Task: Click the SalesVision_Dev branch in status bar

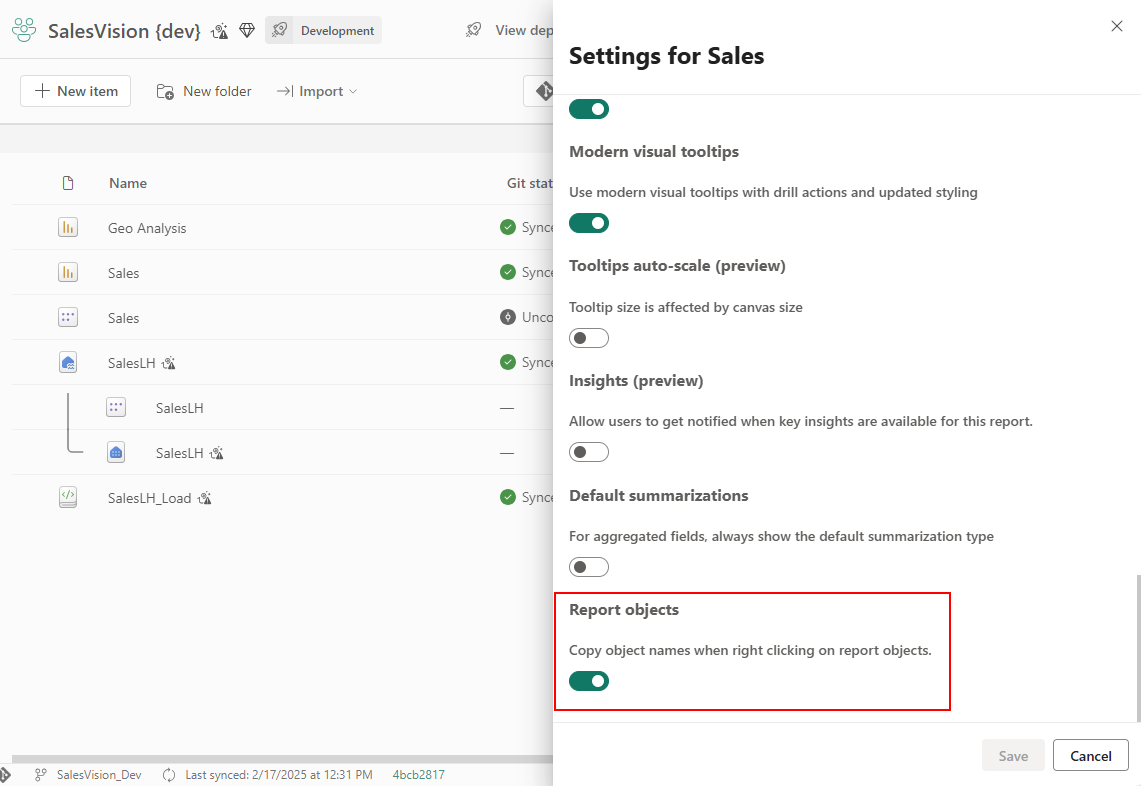Action: (x=99, y=774)
